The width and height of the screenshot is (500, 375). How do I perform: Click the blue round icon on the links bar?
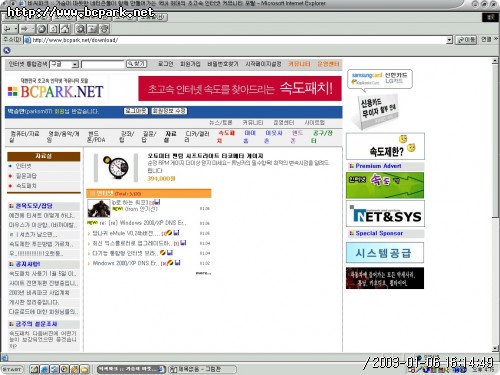[7, 50]
